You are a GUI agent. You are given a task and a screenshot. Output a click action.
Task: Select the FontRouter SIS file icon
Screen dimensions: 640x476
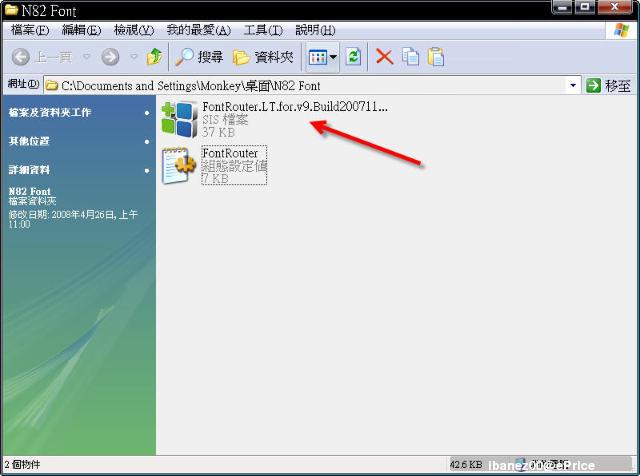coord(179,119)
